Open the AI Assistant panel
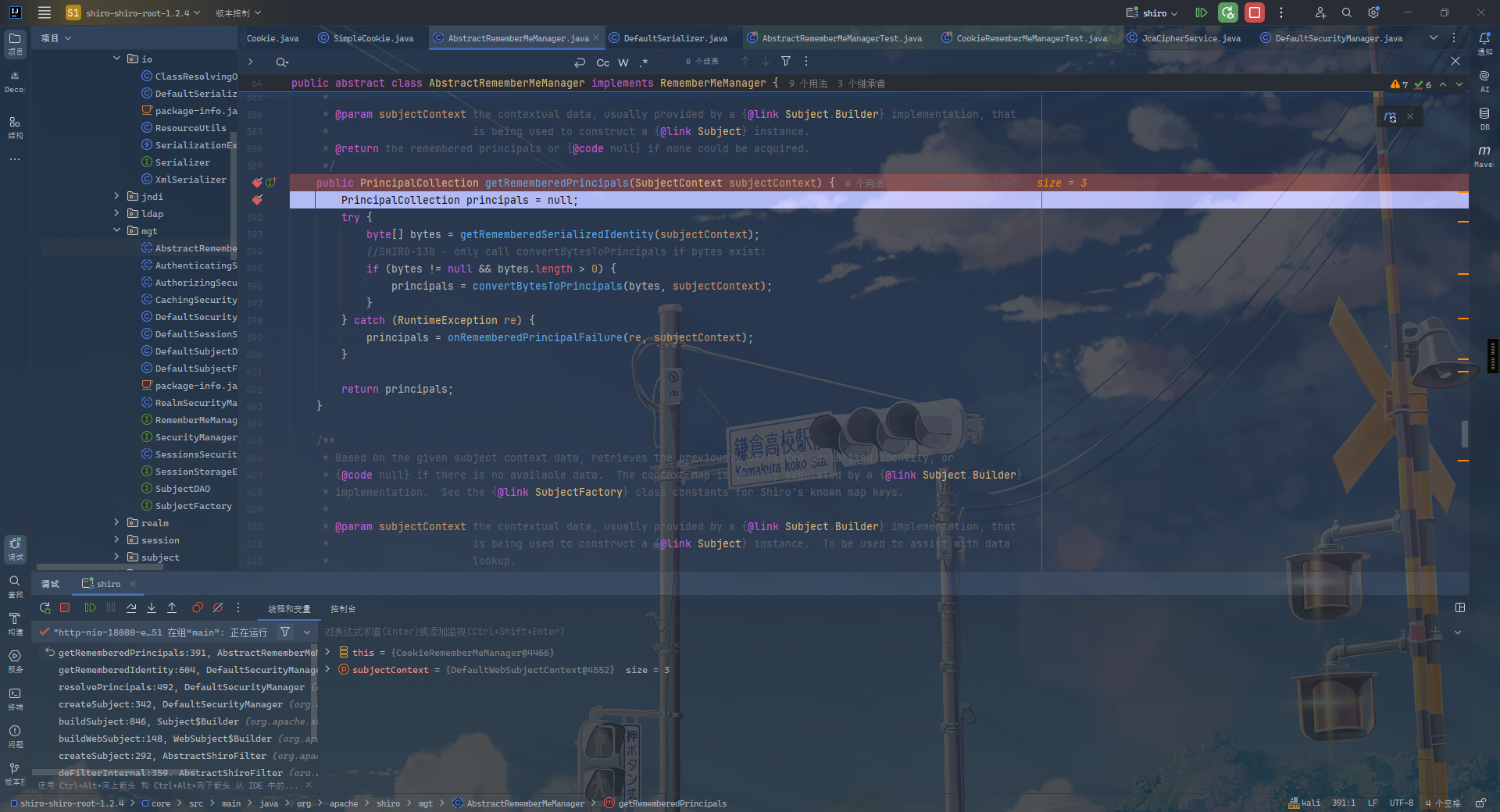1500x812 pixels. click(1484, 80)
